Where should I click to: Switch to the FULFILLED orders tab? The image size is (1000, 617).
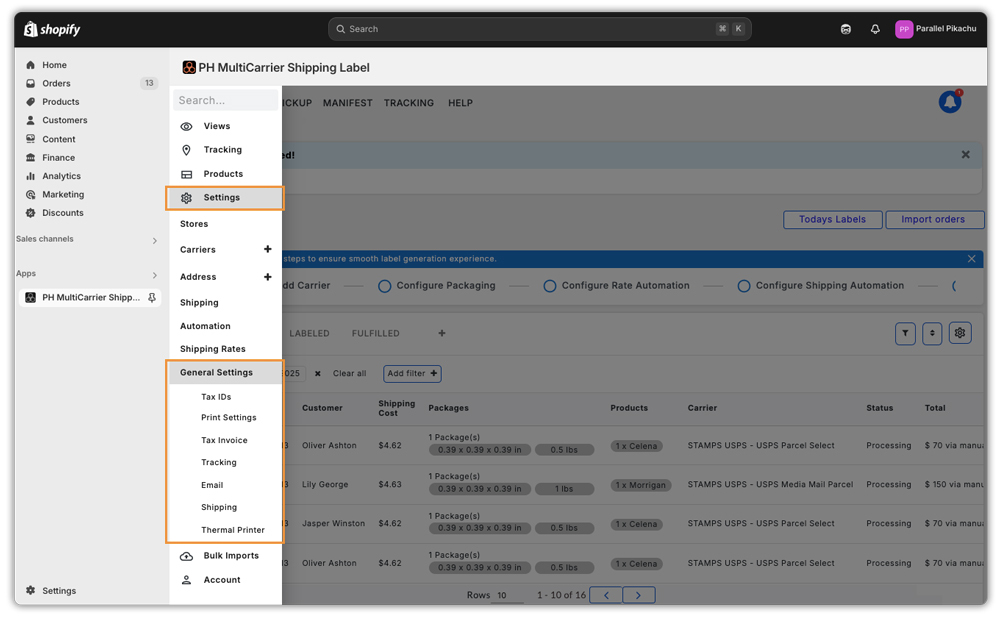pos(376,334)
